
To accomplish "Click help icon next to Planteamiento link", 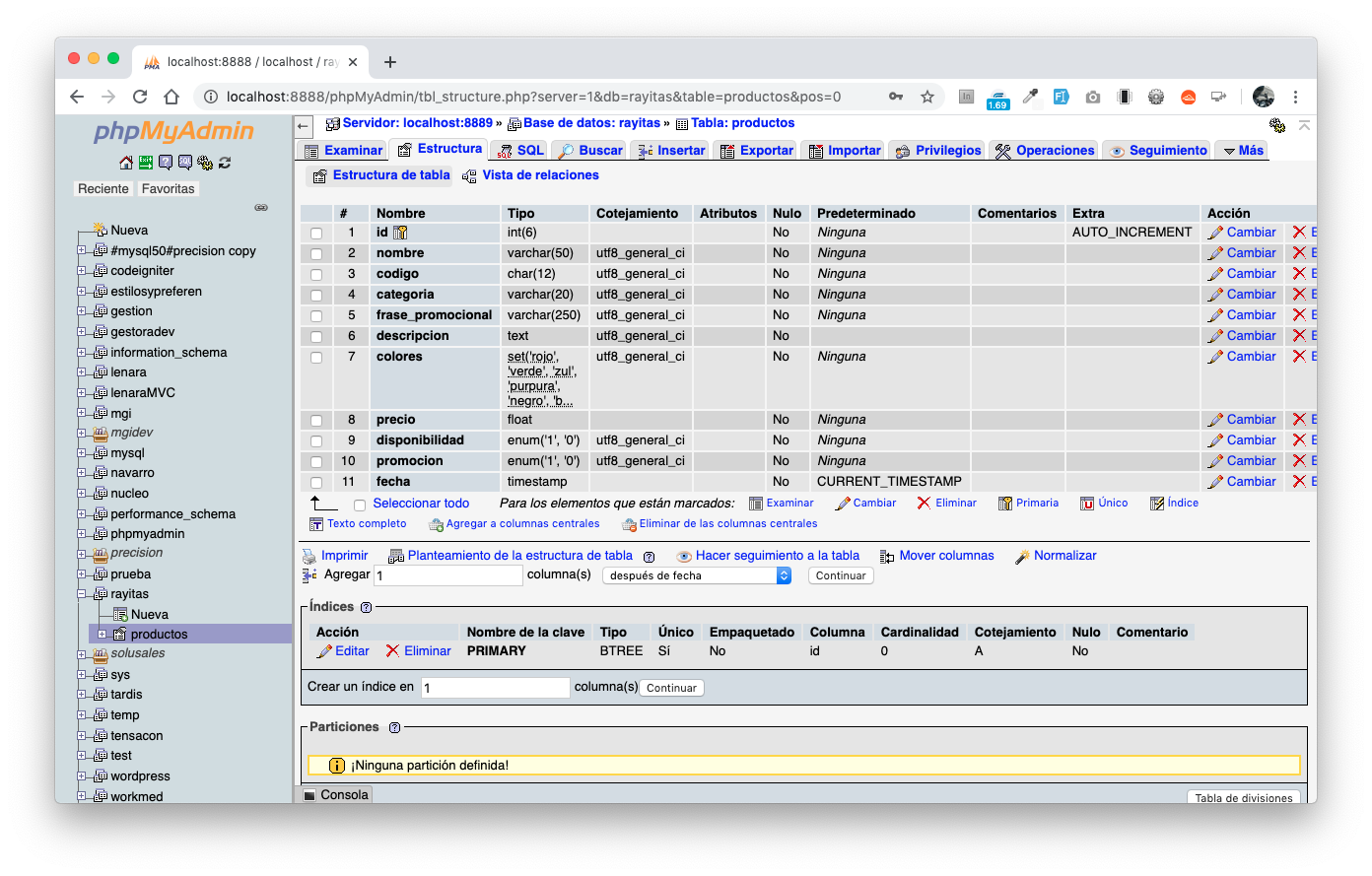I will 649,557.
